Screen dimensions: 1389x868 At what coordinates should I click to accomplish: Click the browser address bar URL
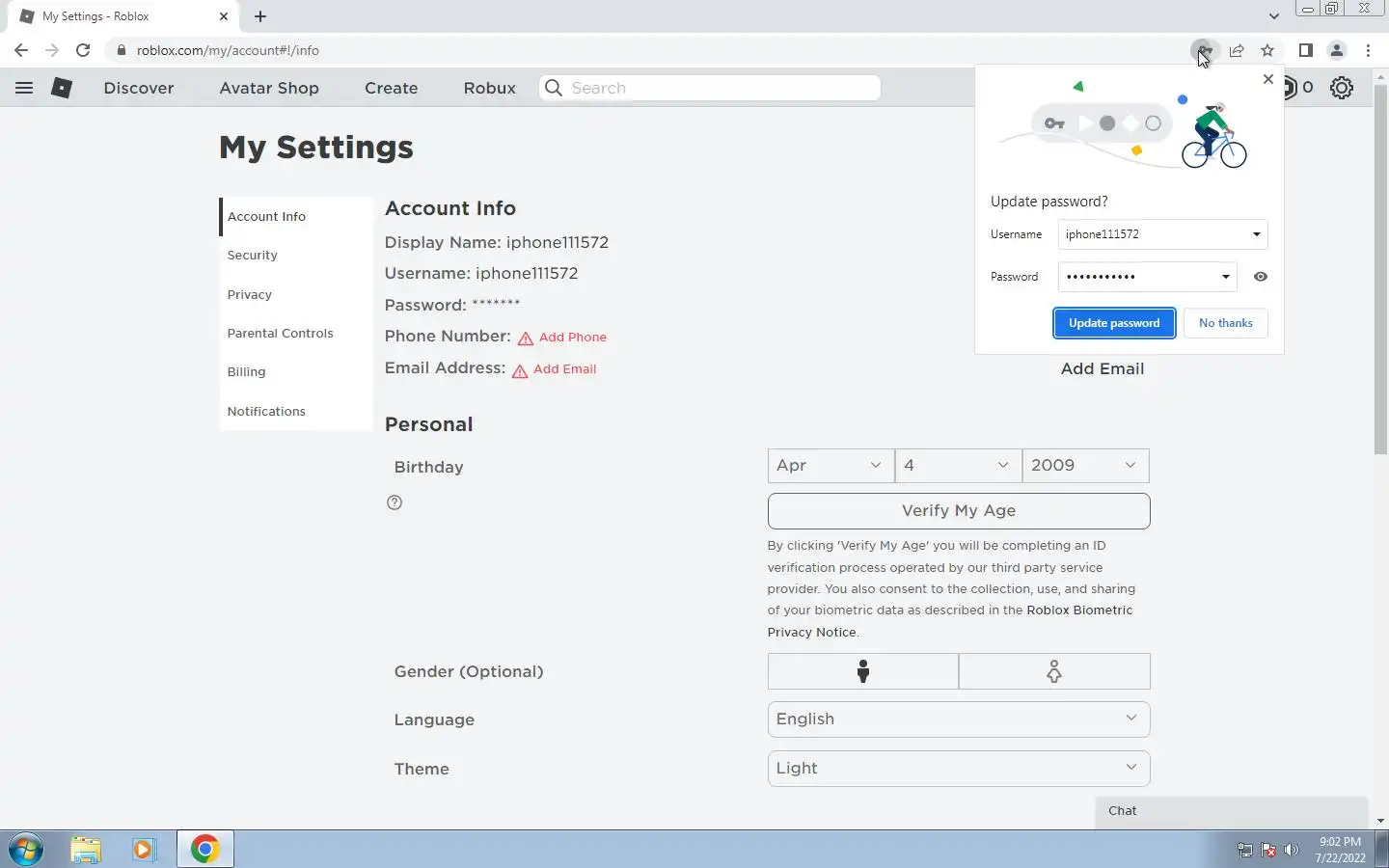[x=228, y=50]
